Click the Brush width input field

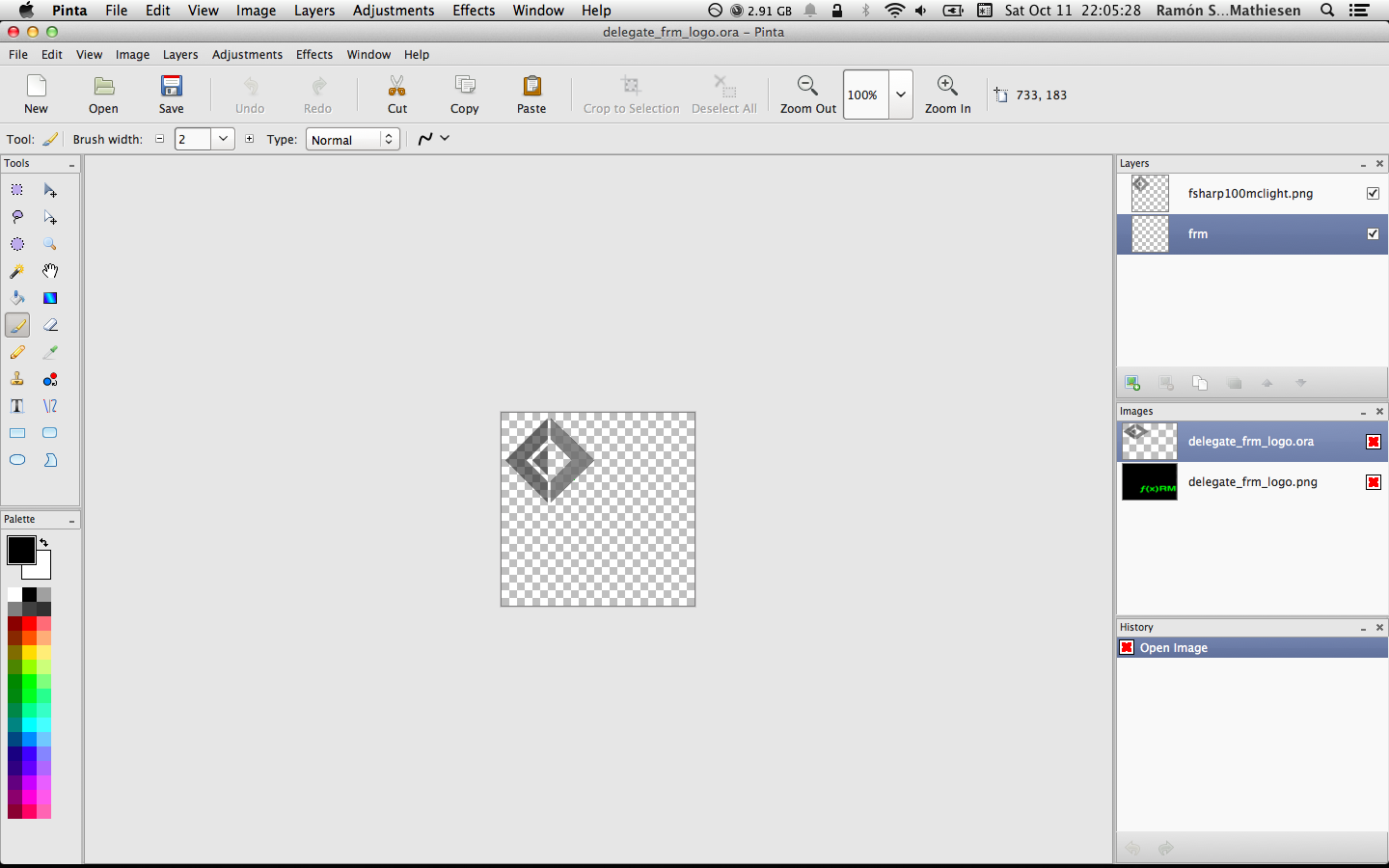[x=193, y=139]
